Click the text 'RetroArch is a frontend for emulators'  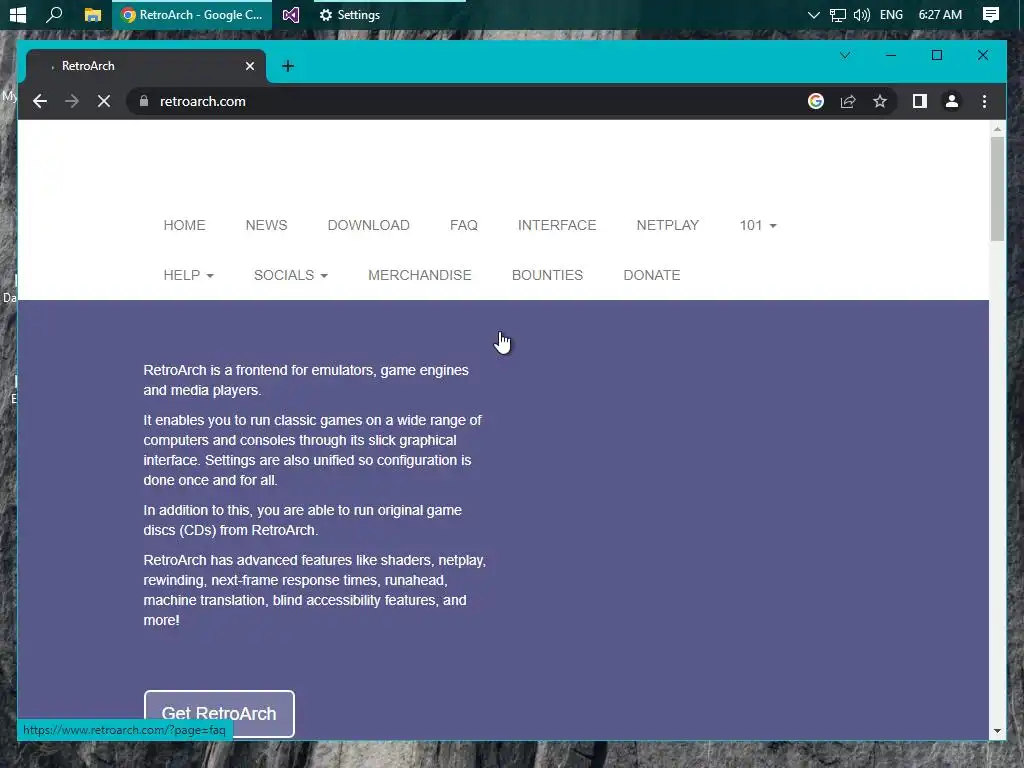tap(259, 370)
